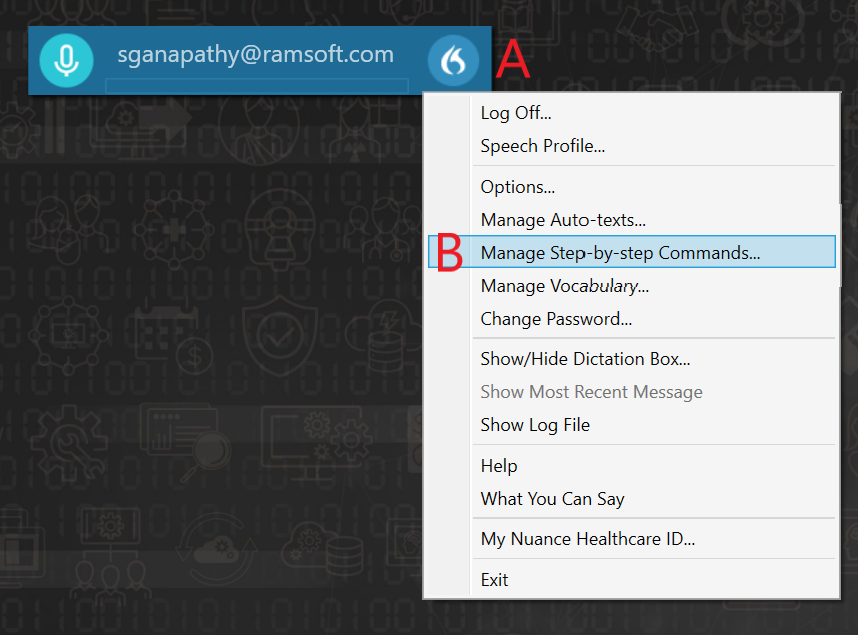The image size is (858, 635).
Task: Click the microphone icon to start dictation
Action: pos(66,60)
